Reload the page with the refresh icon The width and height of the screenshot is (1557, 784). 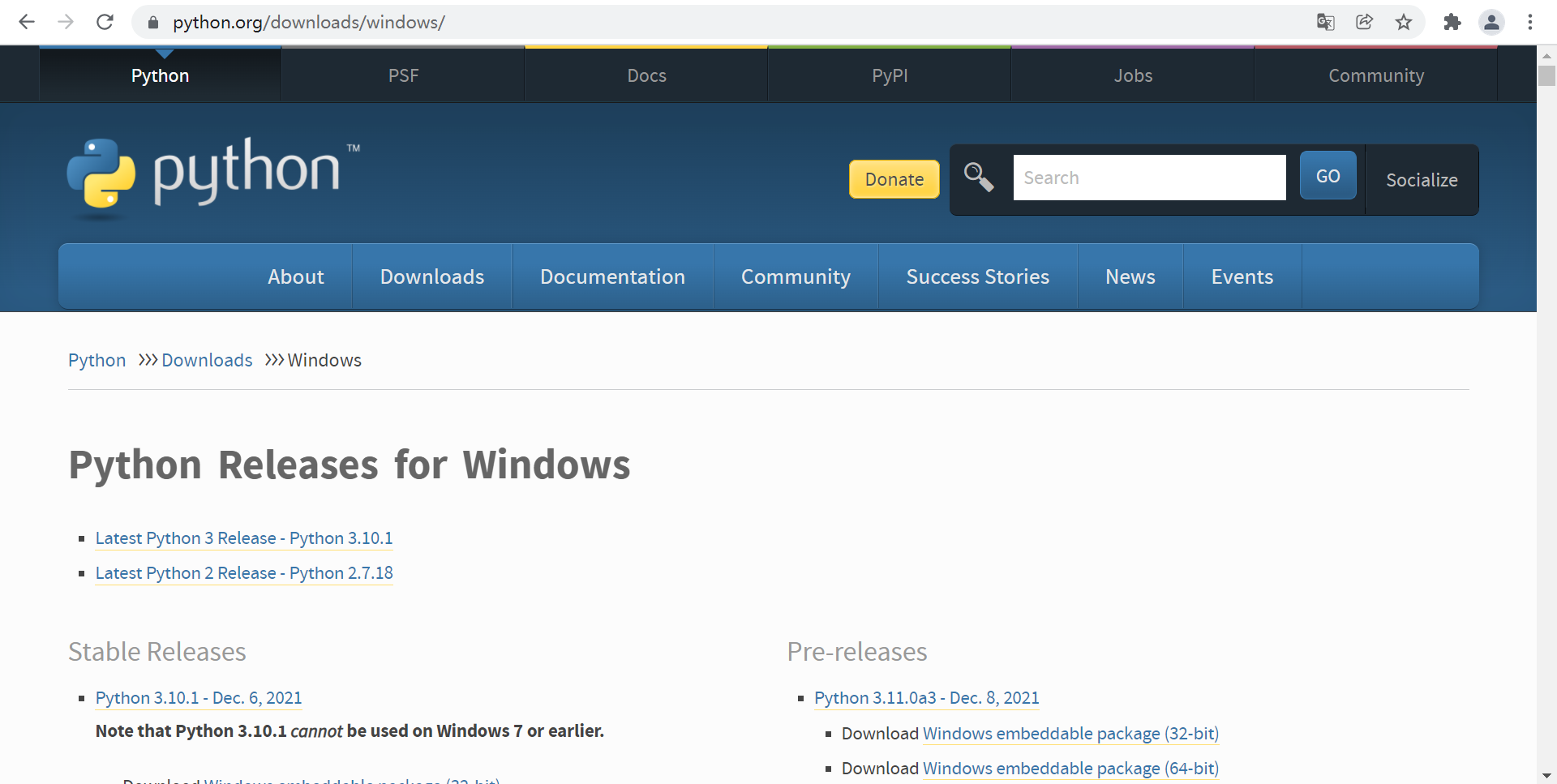pos(105,22)
